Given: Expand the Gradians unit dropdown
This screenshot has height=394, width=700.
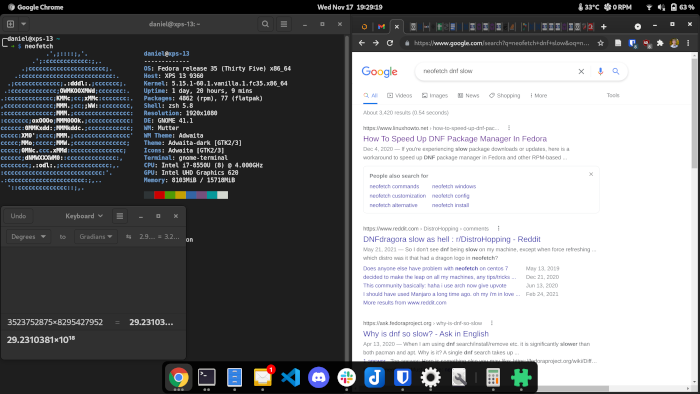Looking at the screenshot, I should [96, 236].
